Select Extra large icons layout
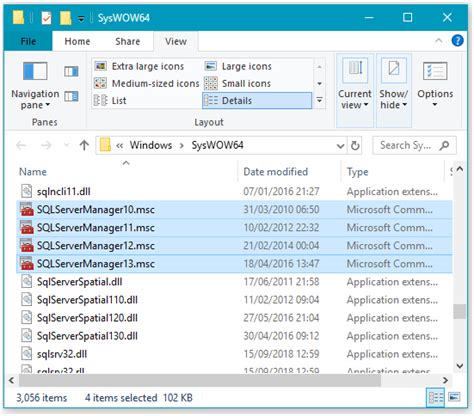This screenshot has height=416, width=474. tap(139, 66)
